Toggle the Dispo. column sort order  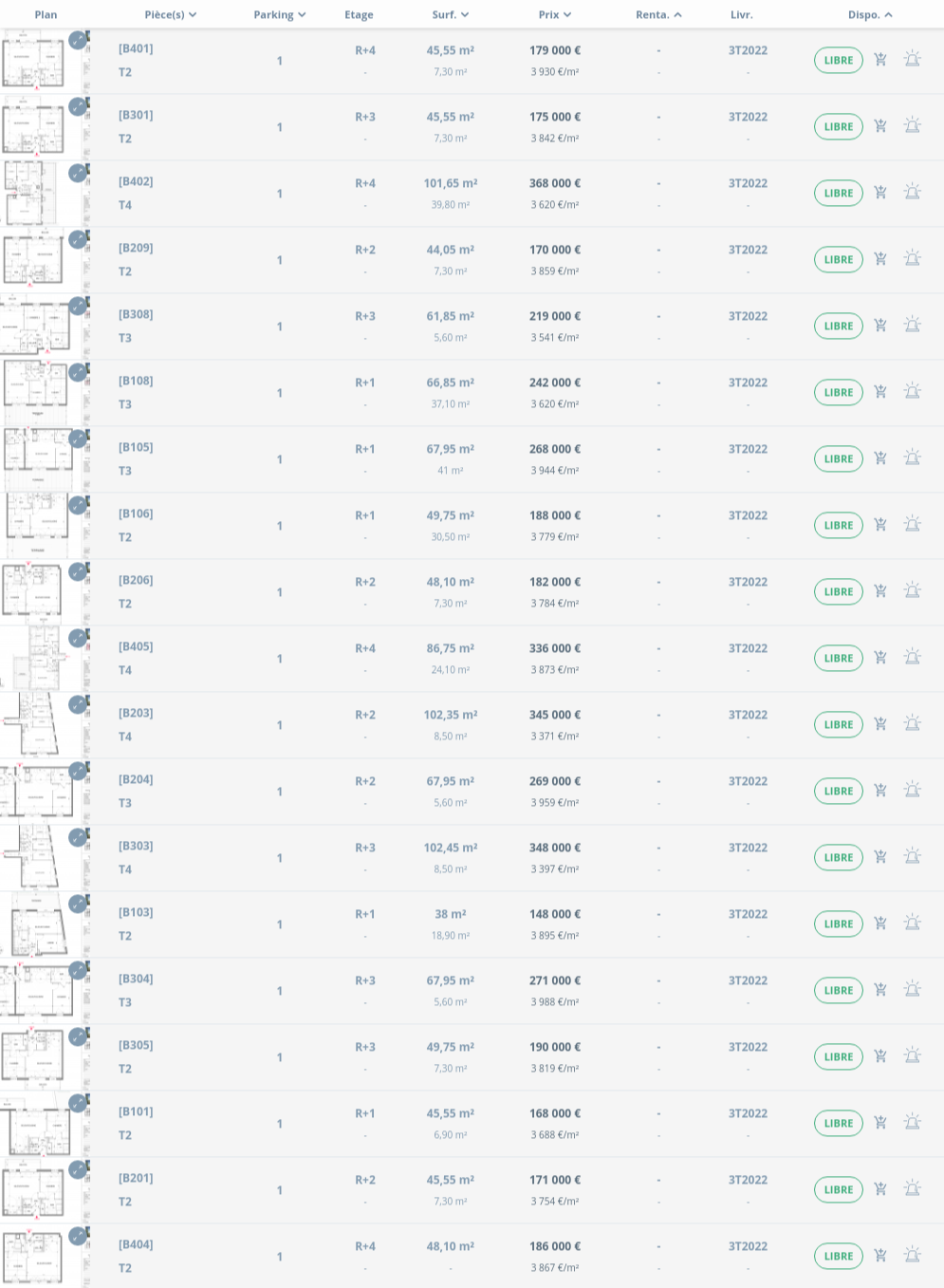(x=869, y=15)
